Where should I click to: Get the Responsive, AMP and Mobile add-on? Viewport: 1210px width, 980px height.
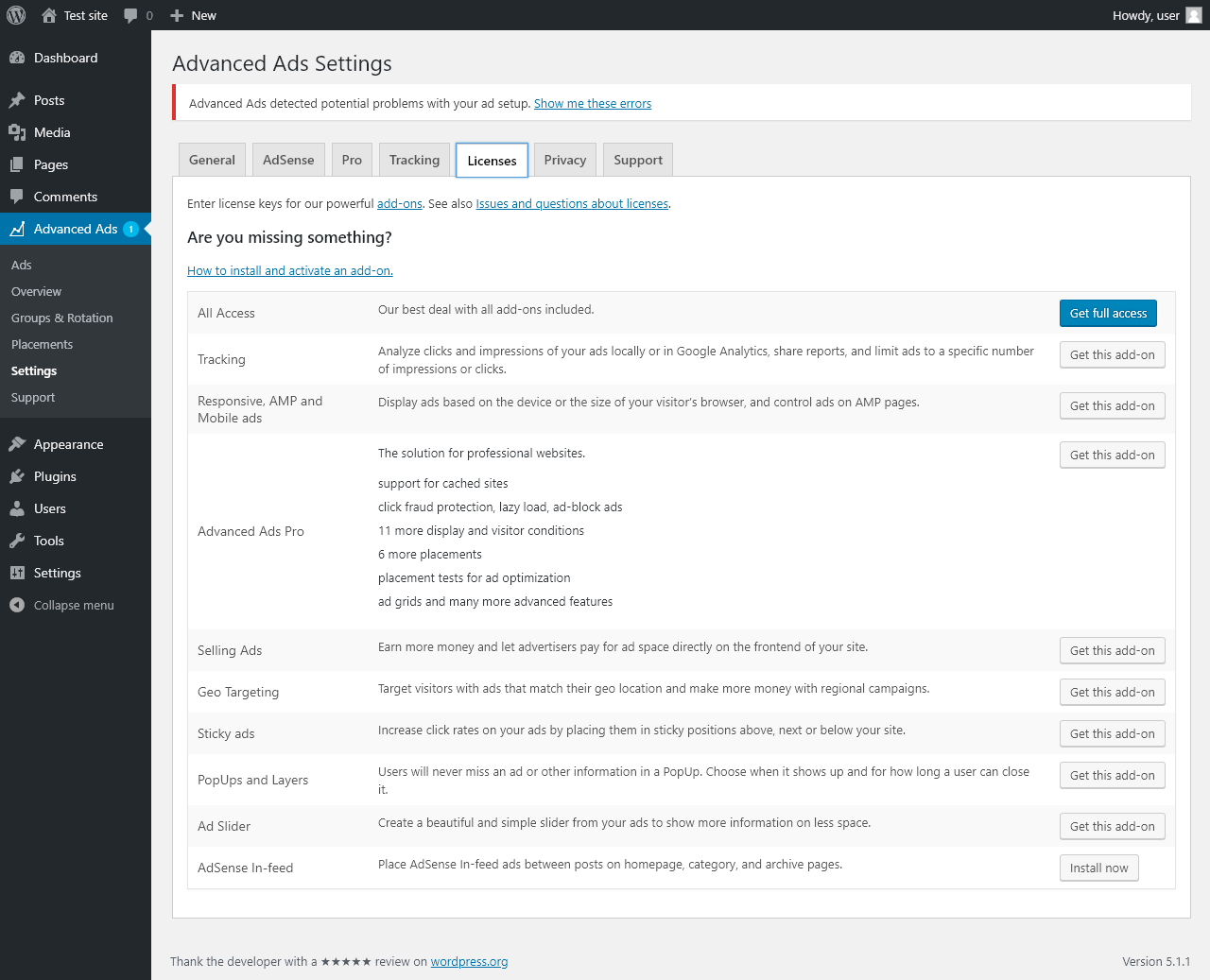(1112, 405)
